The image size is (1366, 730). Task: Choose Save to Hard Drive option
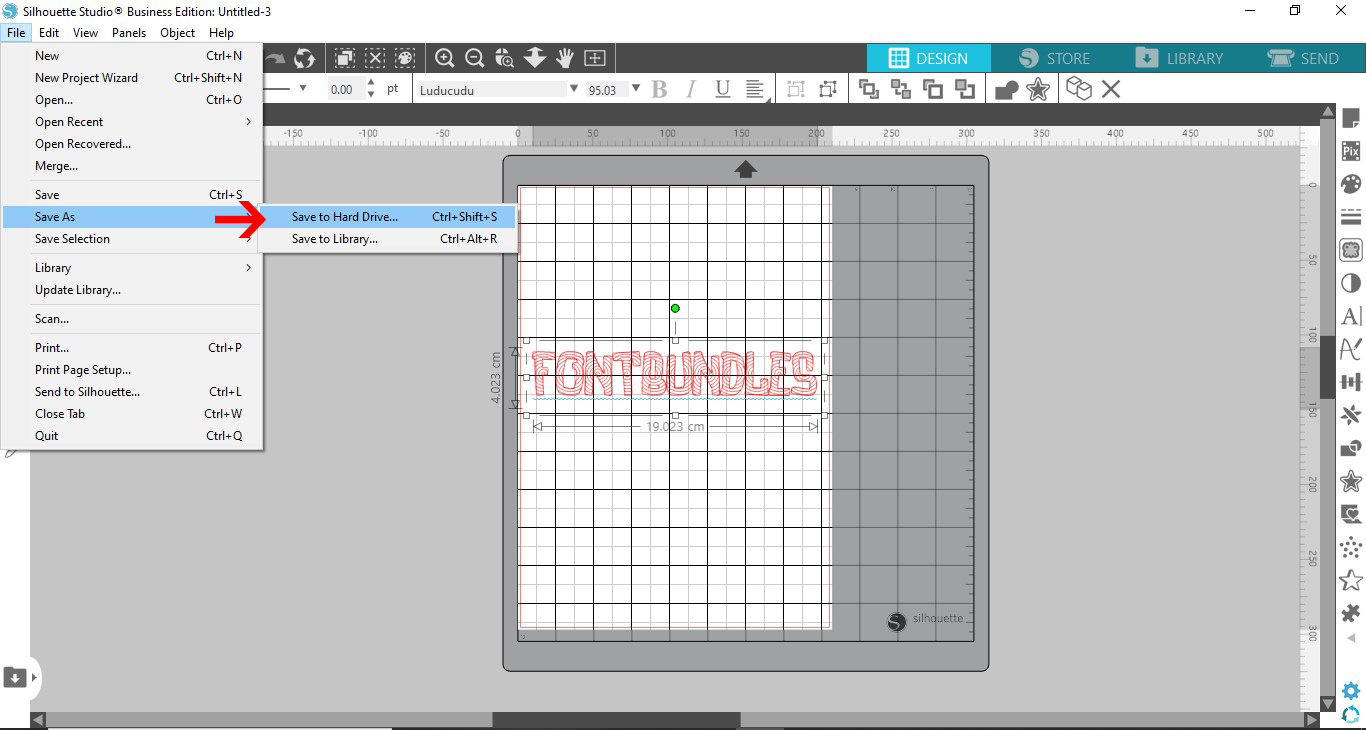(387, 217)
